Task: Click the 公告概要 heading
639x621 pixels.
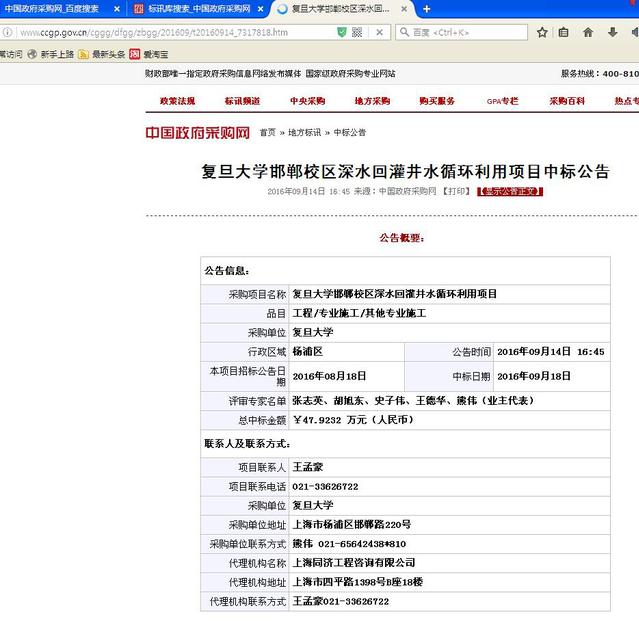Action: 402,238
